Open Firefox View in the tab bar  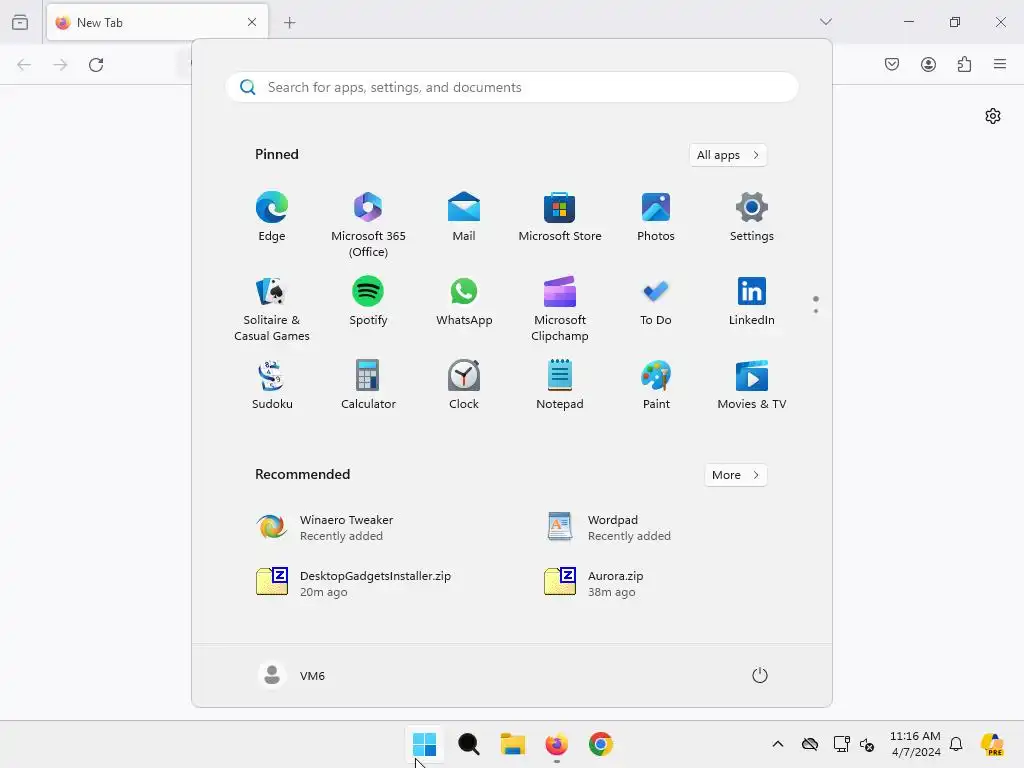20,23
